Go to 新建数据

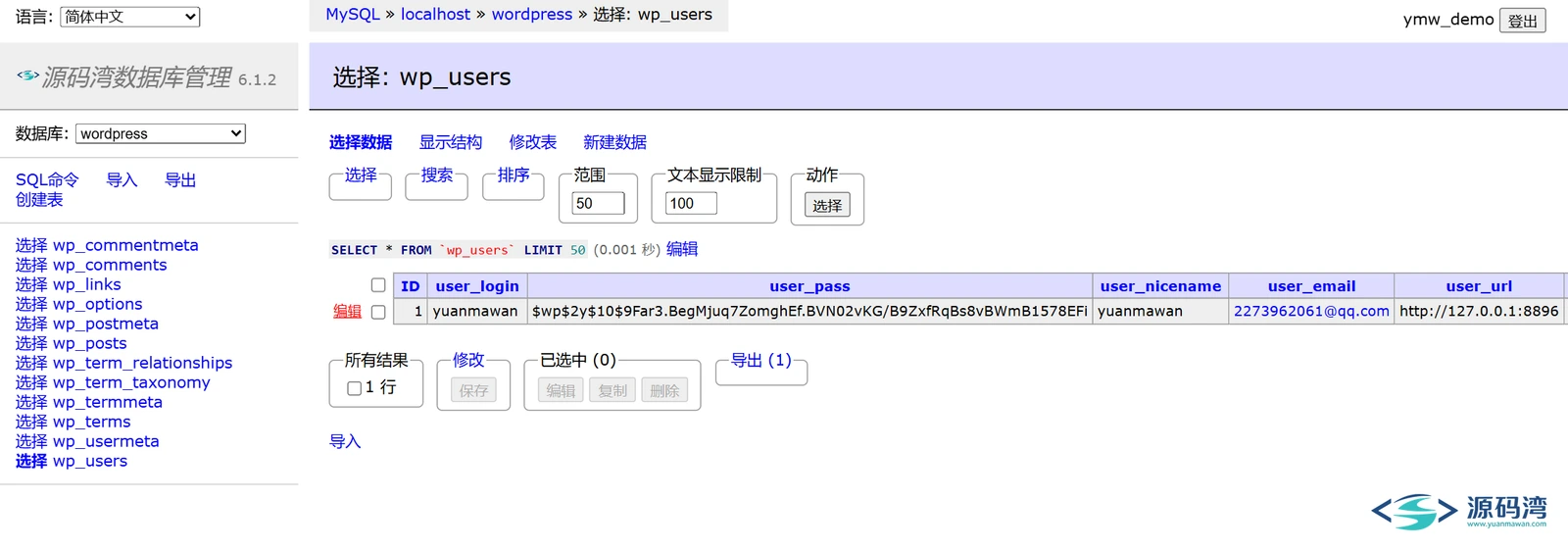[x=615, y=142]
